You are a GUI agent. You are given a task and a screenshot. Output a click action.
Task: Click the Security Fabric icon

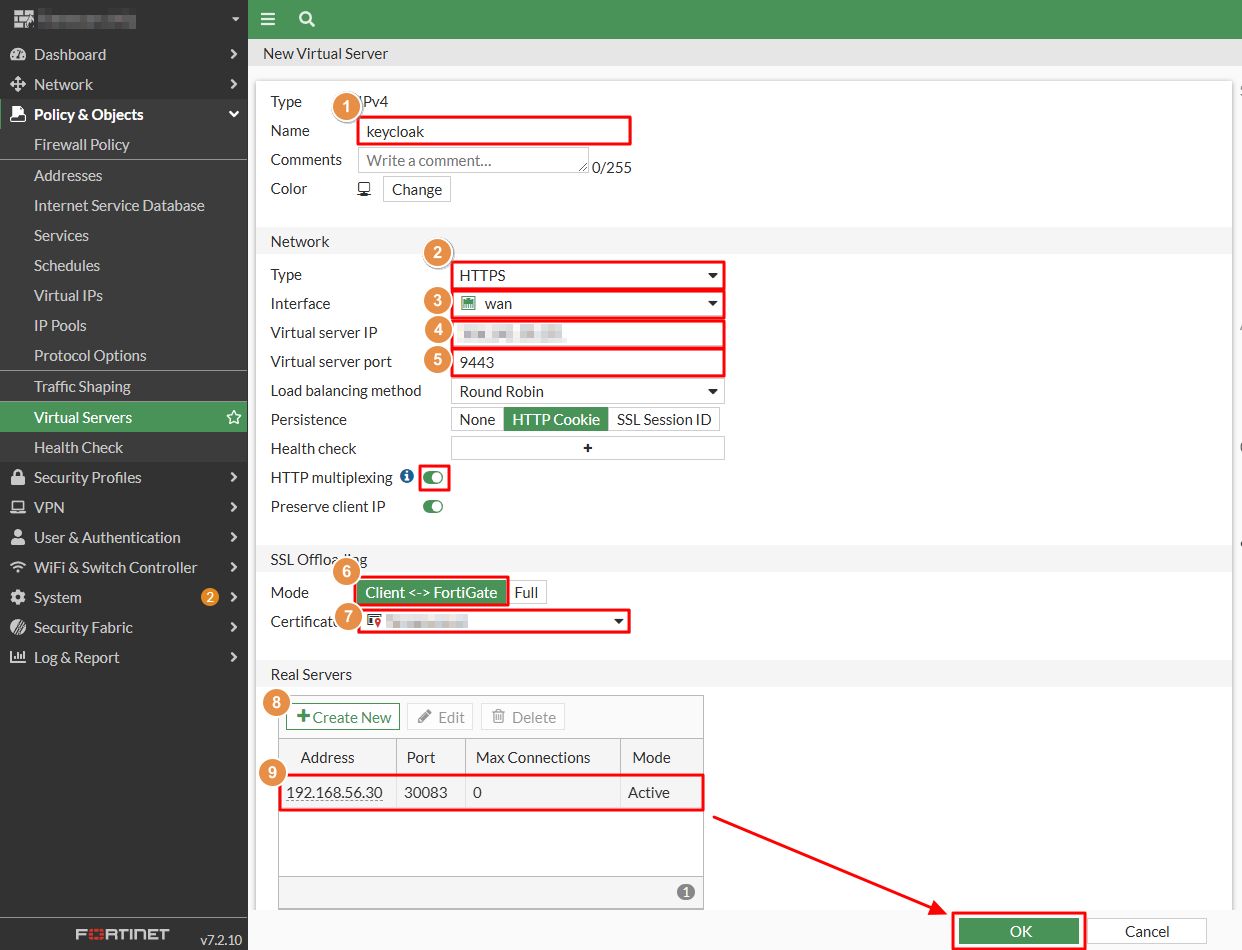(x=17, y=627)
